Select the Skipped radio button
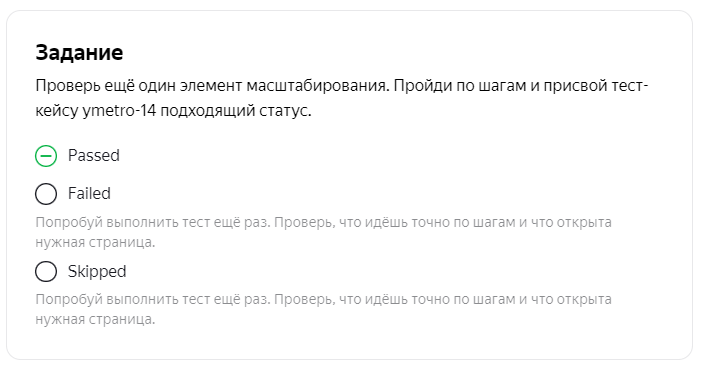The width and height of the screenshot is (701, 369). [46, 271]
